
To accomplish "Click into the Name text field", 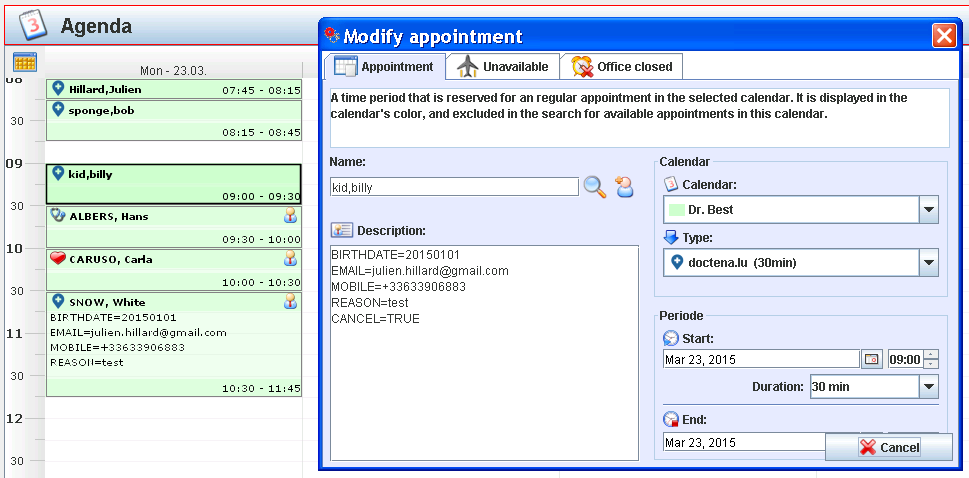I will point(454,186).
